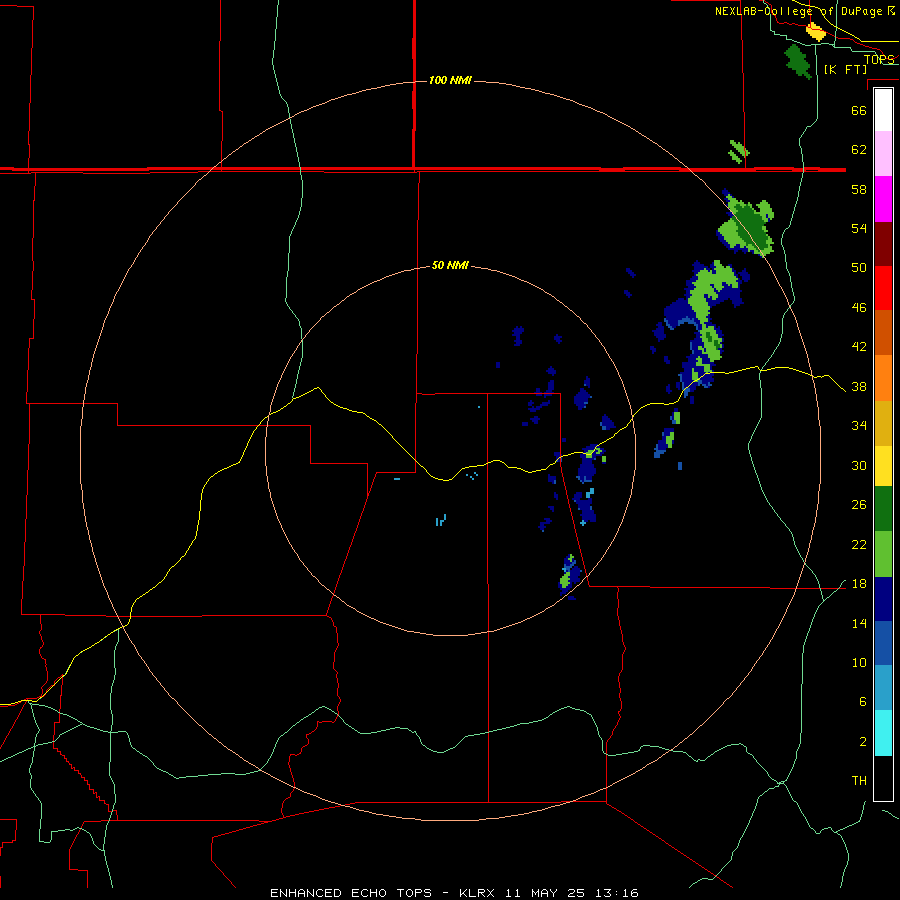900x900 pixels.
Task: Click the '22' legend value
Action: (859, 544)
